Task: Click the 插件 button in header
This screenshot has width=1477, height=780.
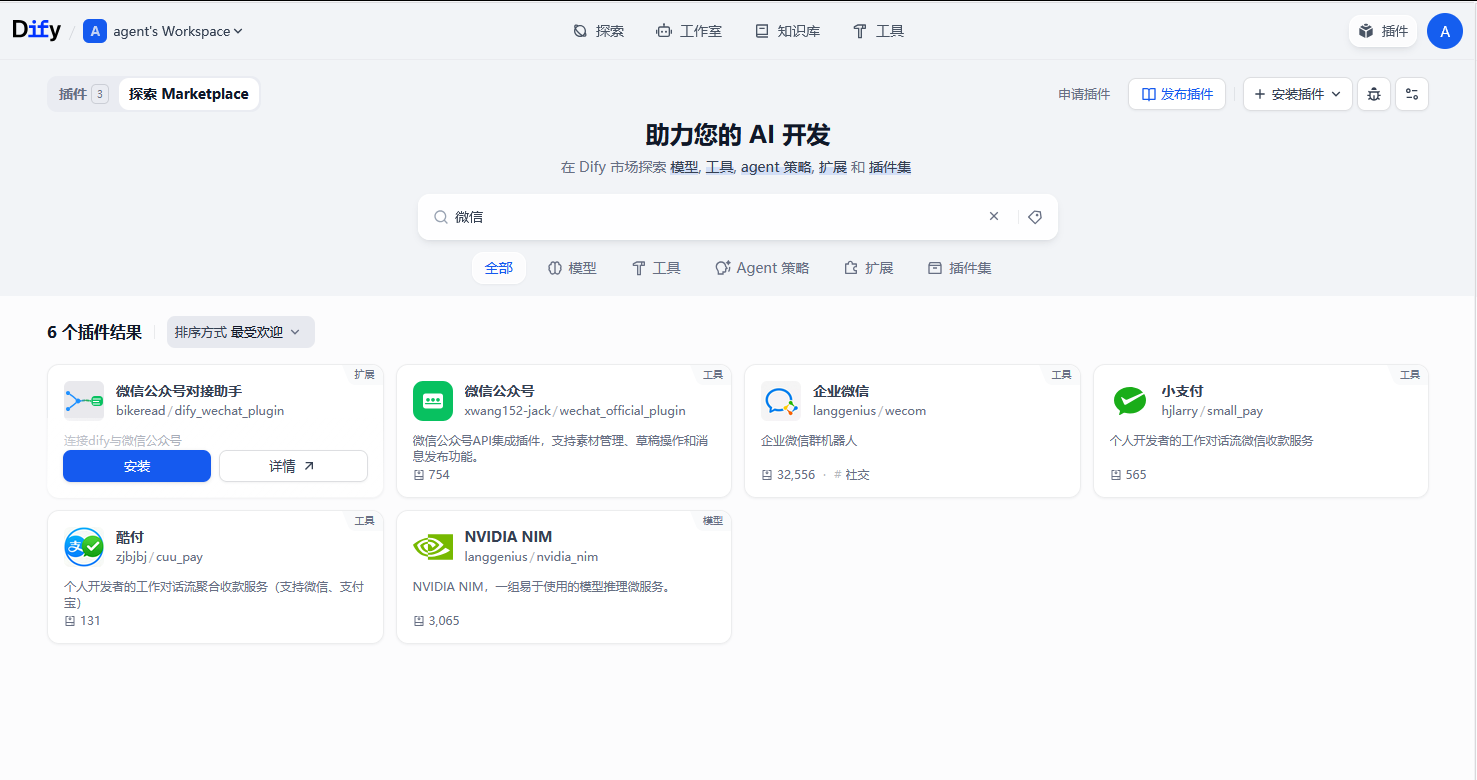Action: click(x=1383, y=31)
